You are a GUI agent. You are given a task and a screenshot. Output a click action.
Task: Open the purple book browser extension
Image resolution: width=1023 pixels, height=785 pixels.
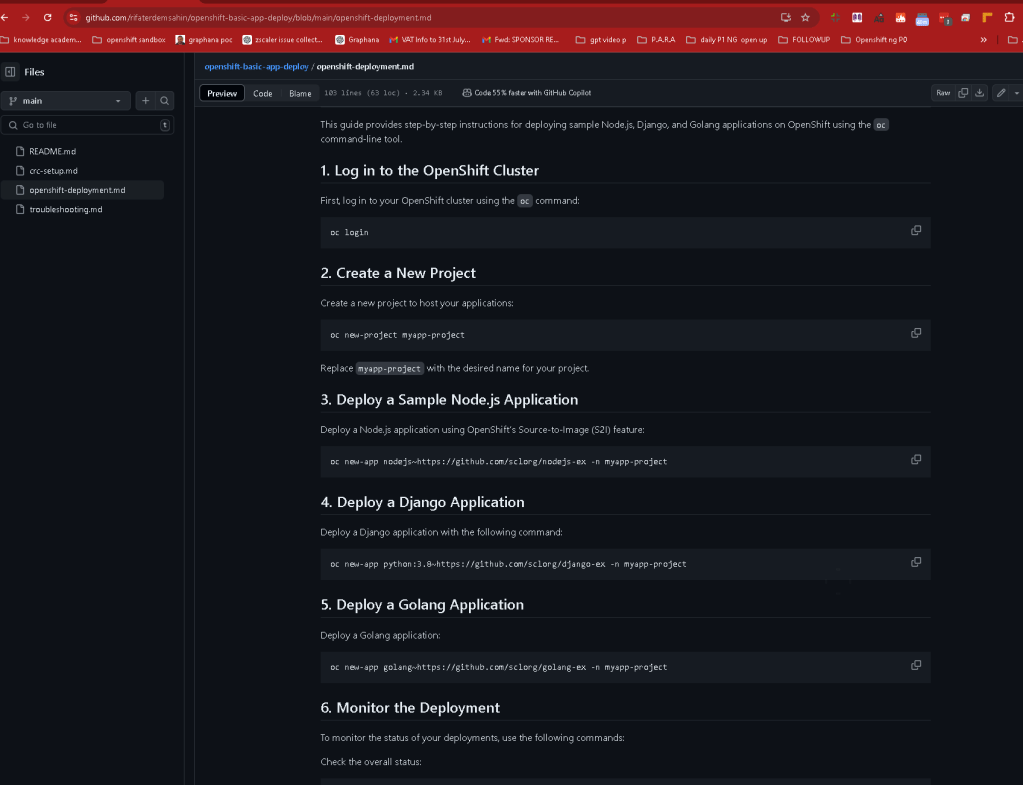tap(857, 18)
